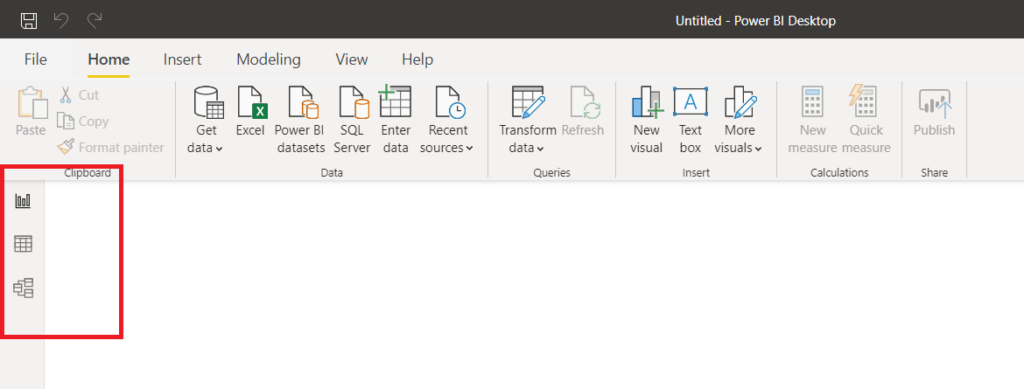Select the Insert ribbon tab
The width and height of the screenshot is (1024, 389).
pyautogui.click(x=182, y=59)
